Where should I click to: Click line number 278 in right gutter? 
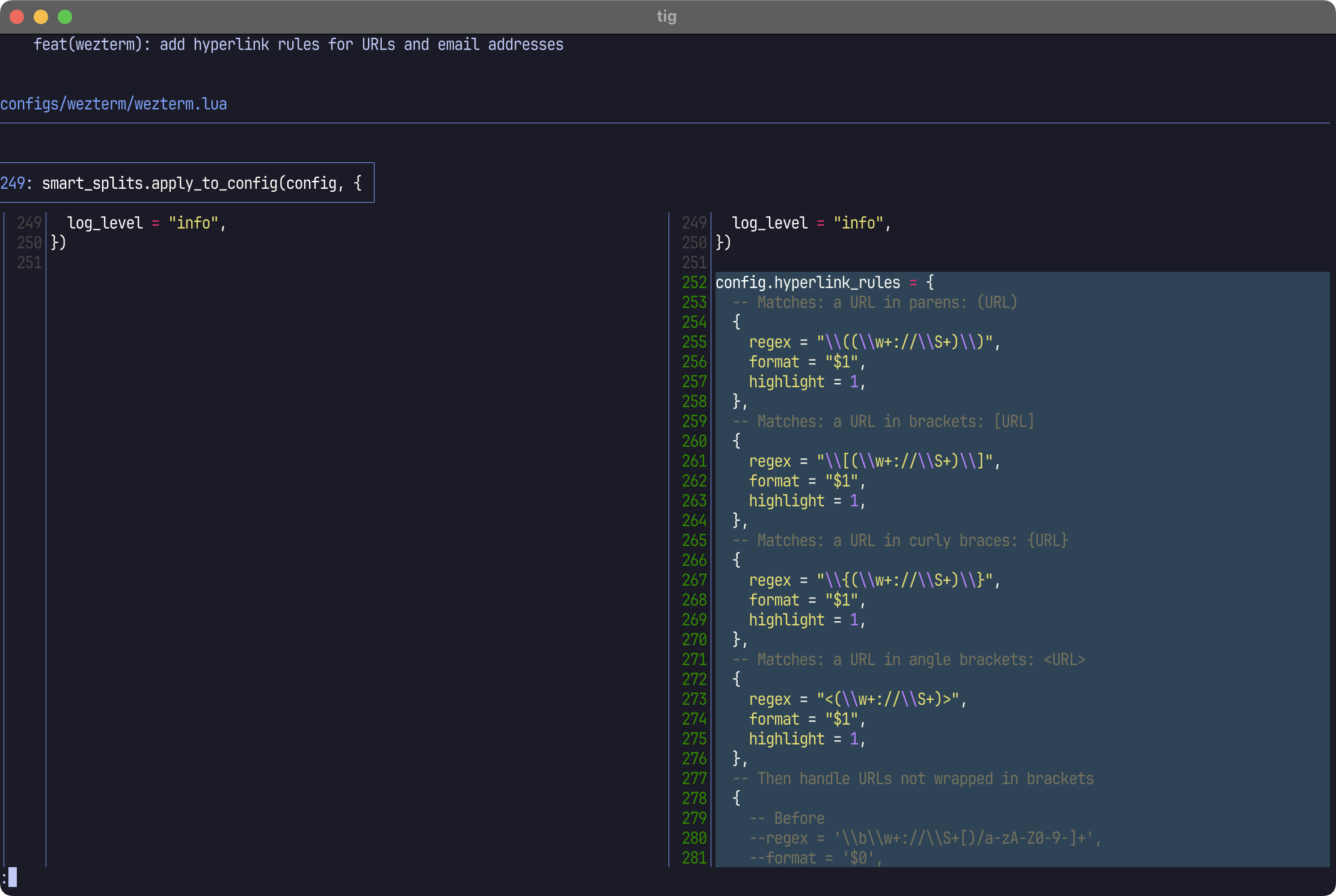click(694, 799)
